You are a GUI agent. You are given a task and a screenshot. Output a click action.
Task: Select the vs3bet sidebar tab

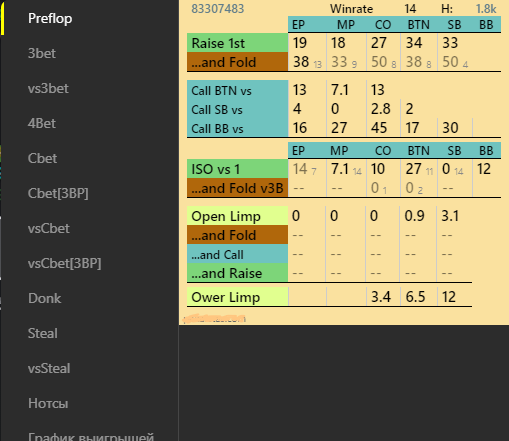pyautogui.click(x=48, y=88)
